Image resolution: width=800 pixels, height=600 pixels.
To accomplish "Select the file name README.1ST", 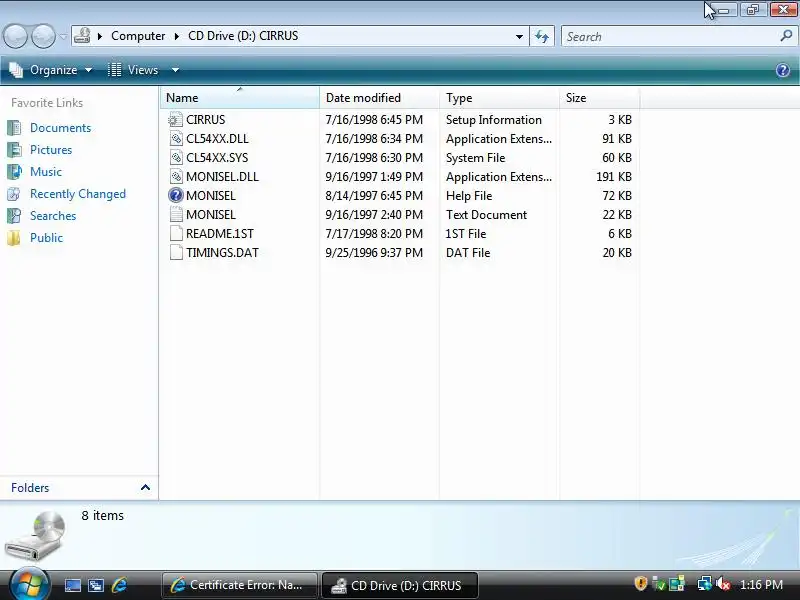I will pos(220,234).
